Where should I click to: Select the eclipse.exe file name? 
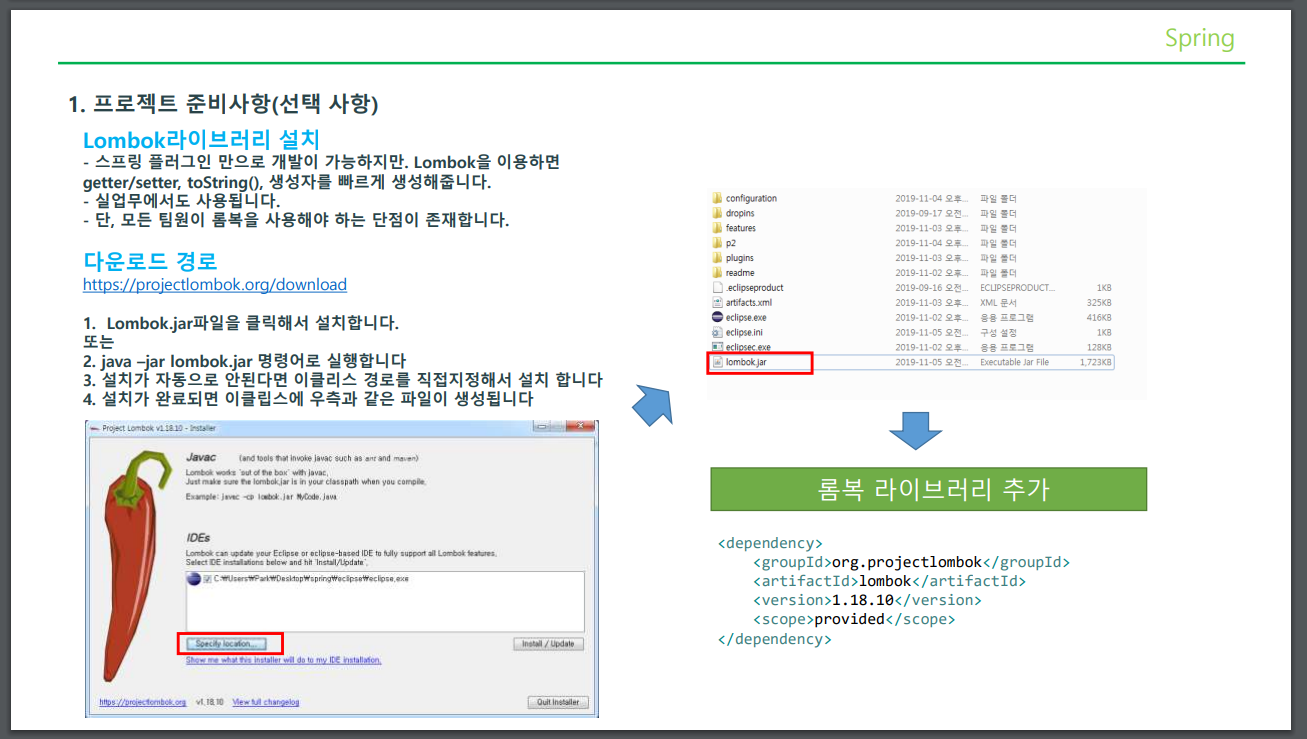746,317
